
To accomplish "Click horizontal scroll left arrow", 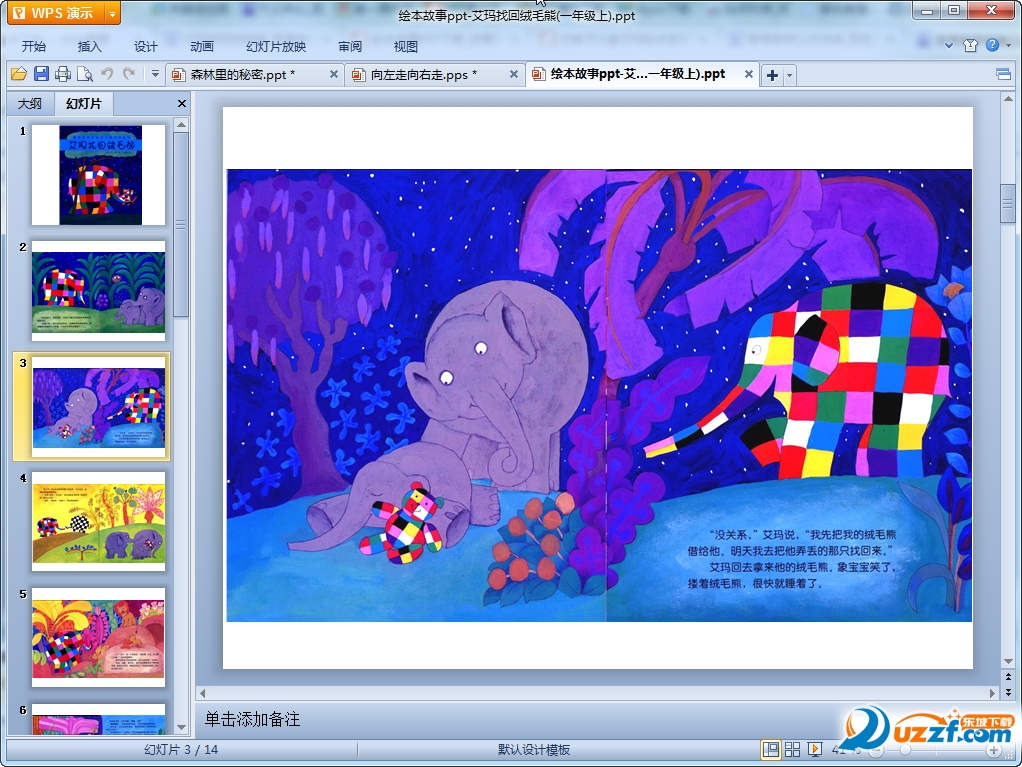I will (x=203, y=693).
